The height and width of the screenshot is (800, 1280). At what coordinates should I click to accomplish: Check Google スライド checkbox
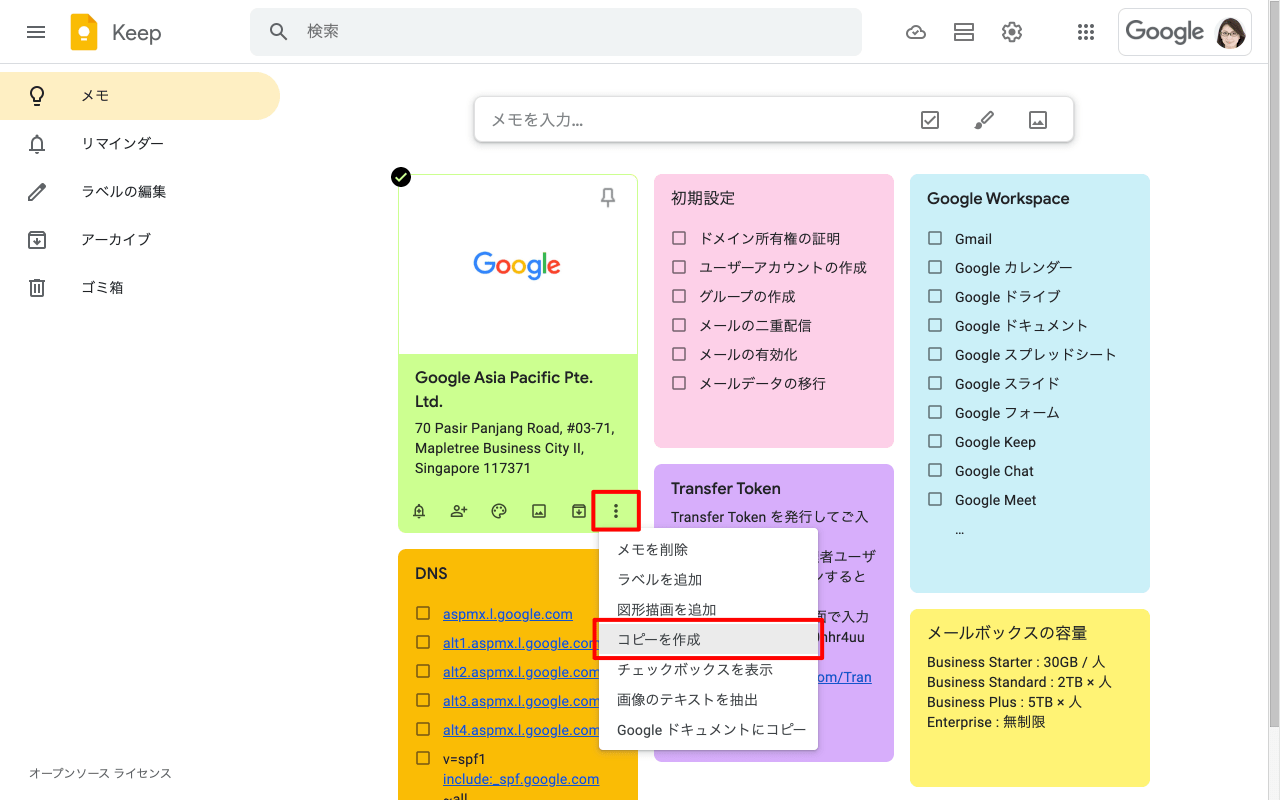[x=935, y=383]
